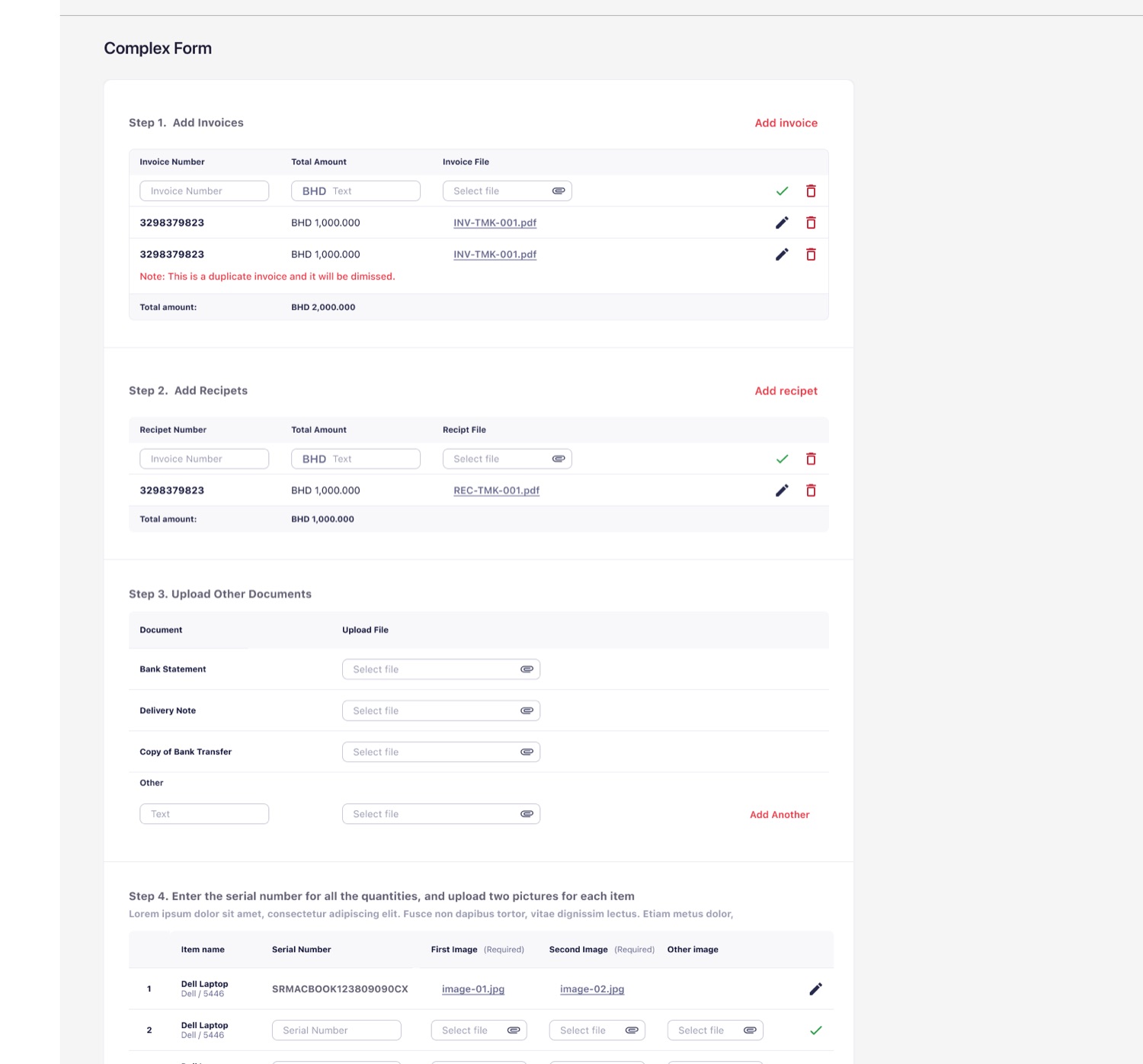Viewport: 1143px width, 1064px height.
Task: Edit the invoice flagged as duplicate
Action: click(782, 255)
